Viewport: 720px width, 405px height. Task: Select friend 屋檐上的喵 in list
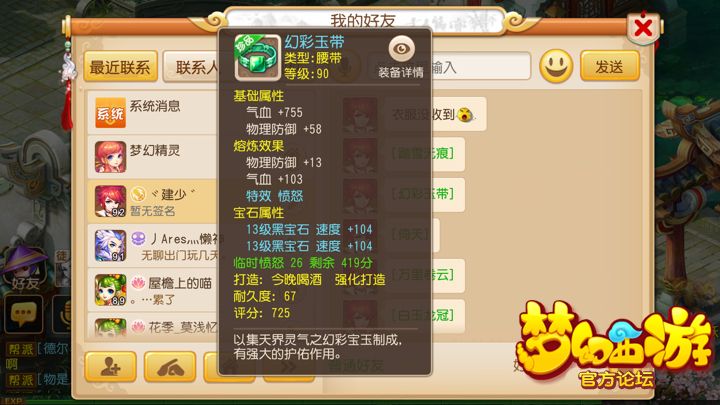click(x=152, y=290)
